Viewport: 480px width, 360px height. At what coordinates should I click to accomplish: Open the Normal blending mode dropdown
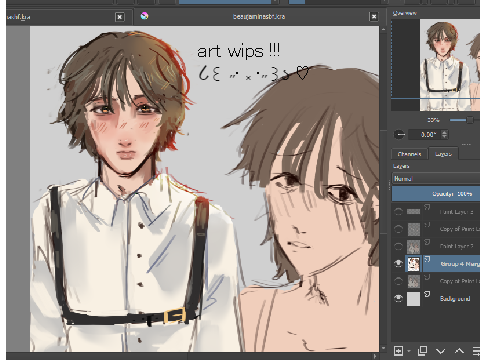(436, 179)
